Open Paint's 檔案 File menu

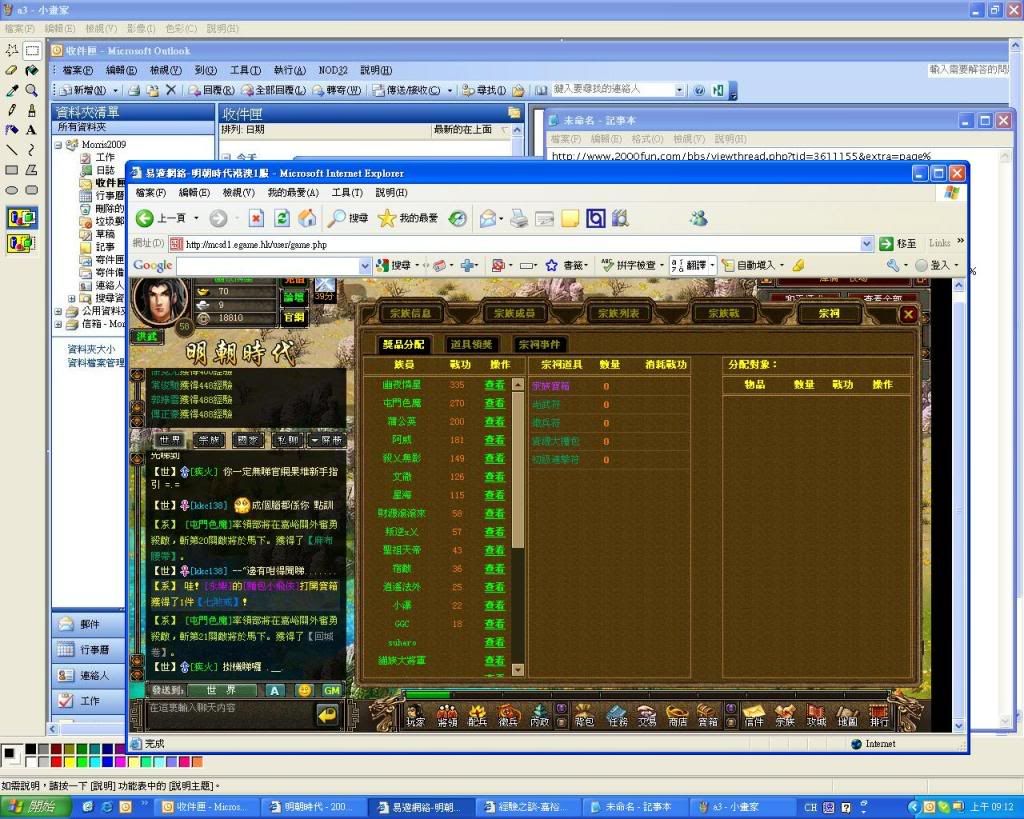20,29
